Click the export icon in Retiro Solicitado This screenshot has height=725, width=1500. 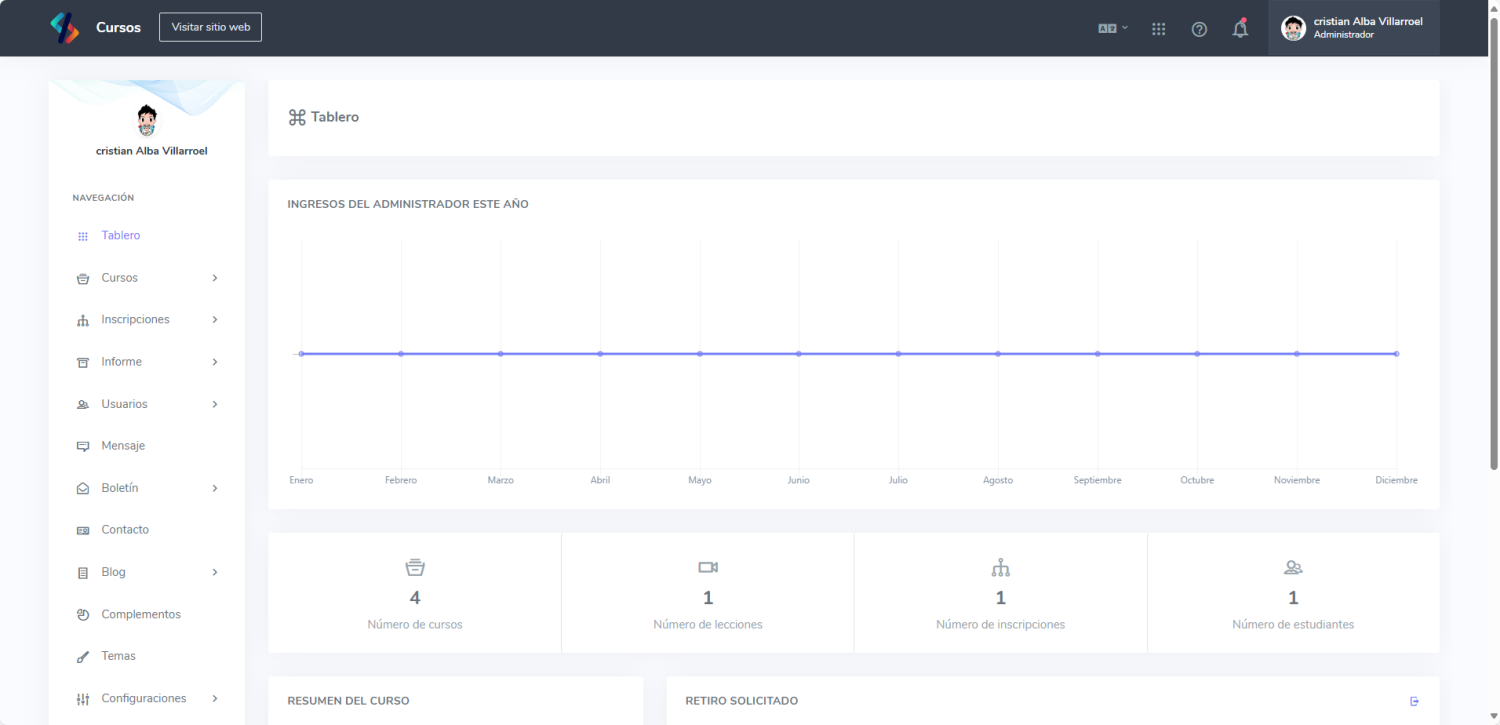coord(1414,701)
